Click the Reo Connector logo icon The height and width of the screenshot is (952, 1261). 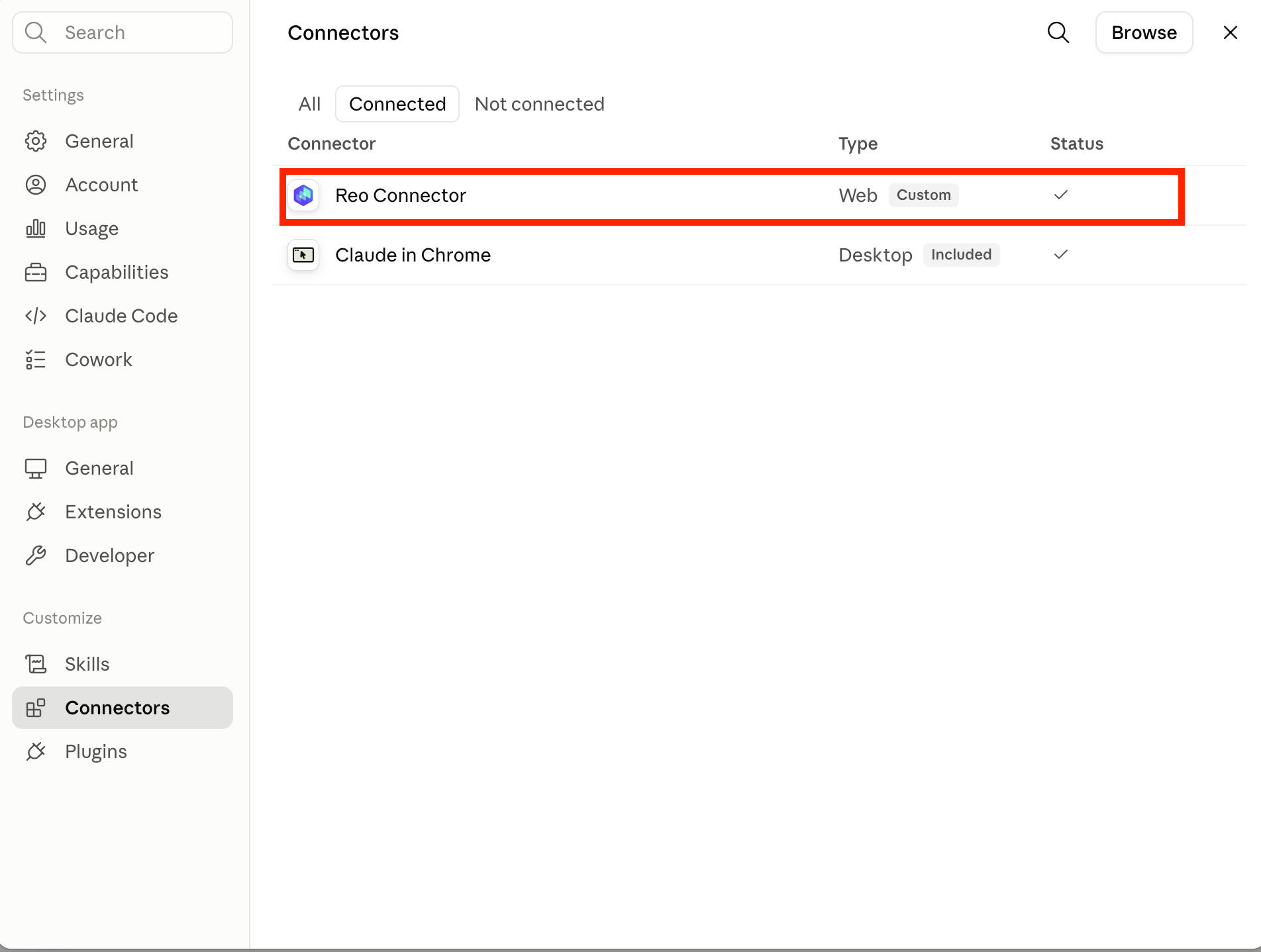pos(303,195)
